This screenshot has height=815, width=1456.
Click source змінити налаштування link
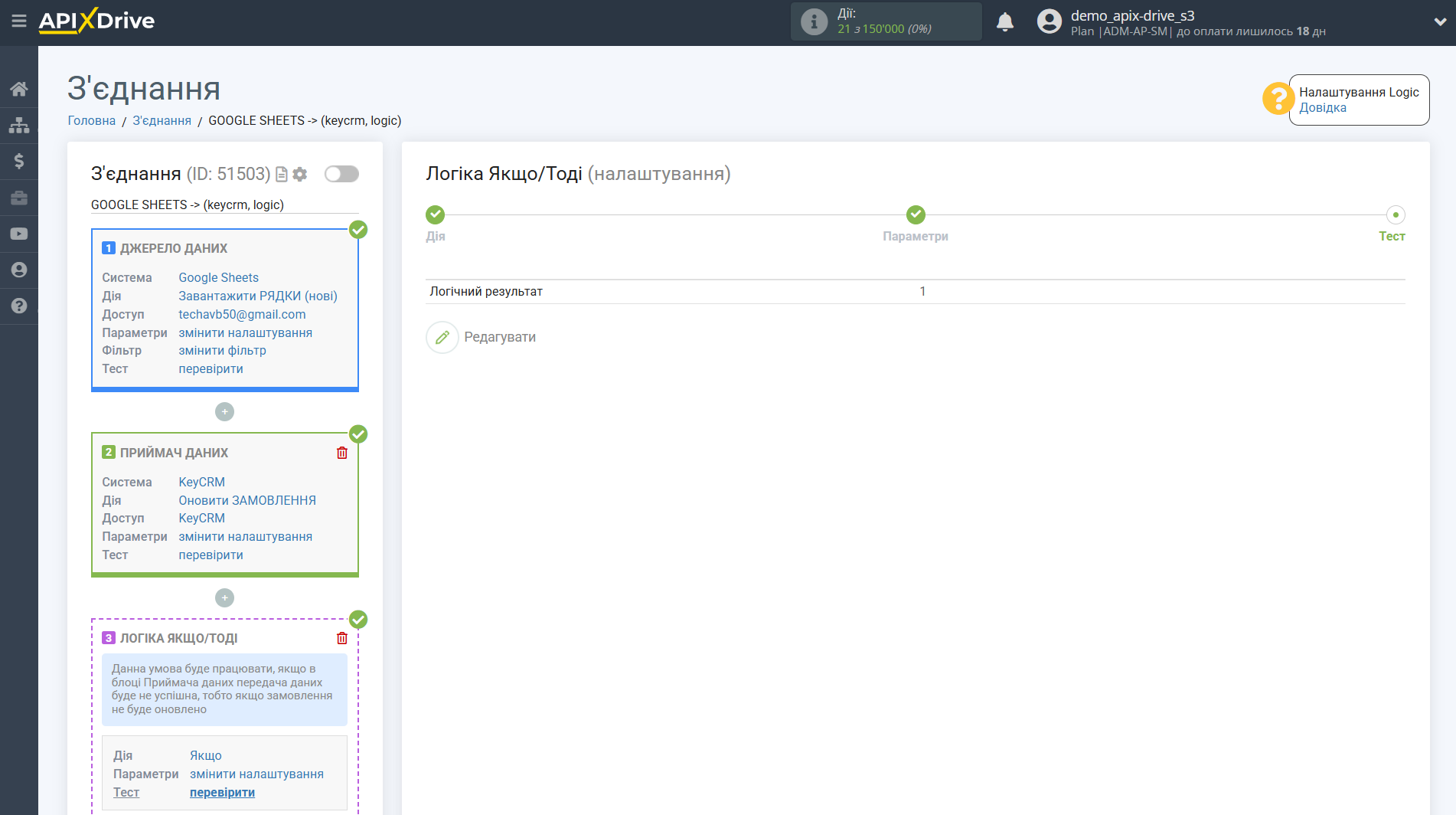point(245,332)
